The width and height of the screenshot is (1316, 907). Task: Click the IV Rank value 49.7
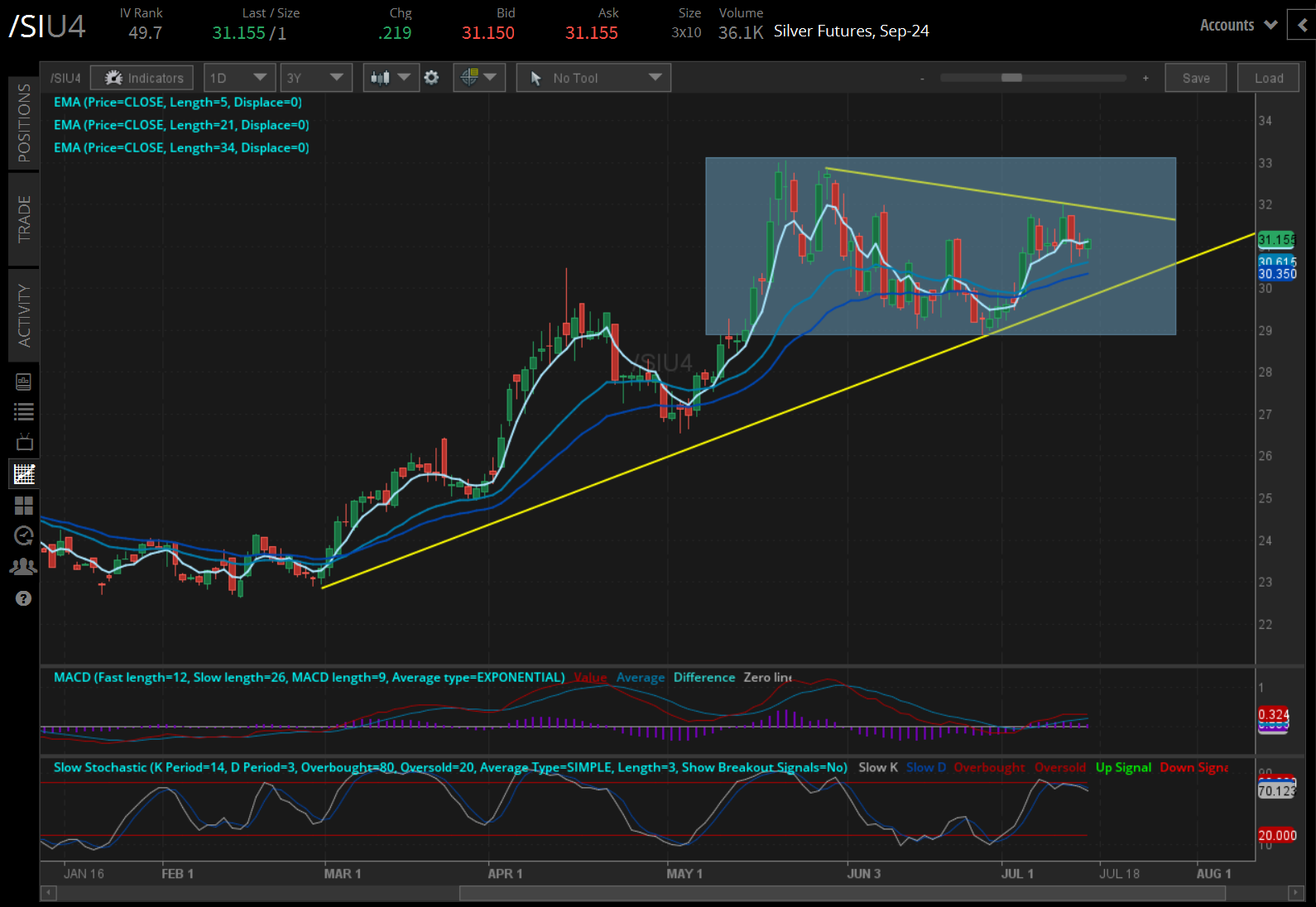[x=145, y=33]
